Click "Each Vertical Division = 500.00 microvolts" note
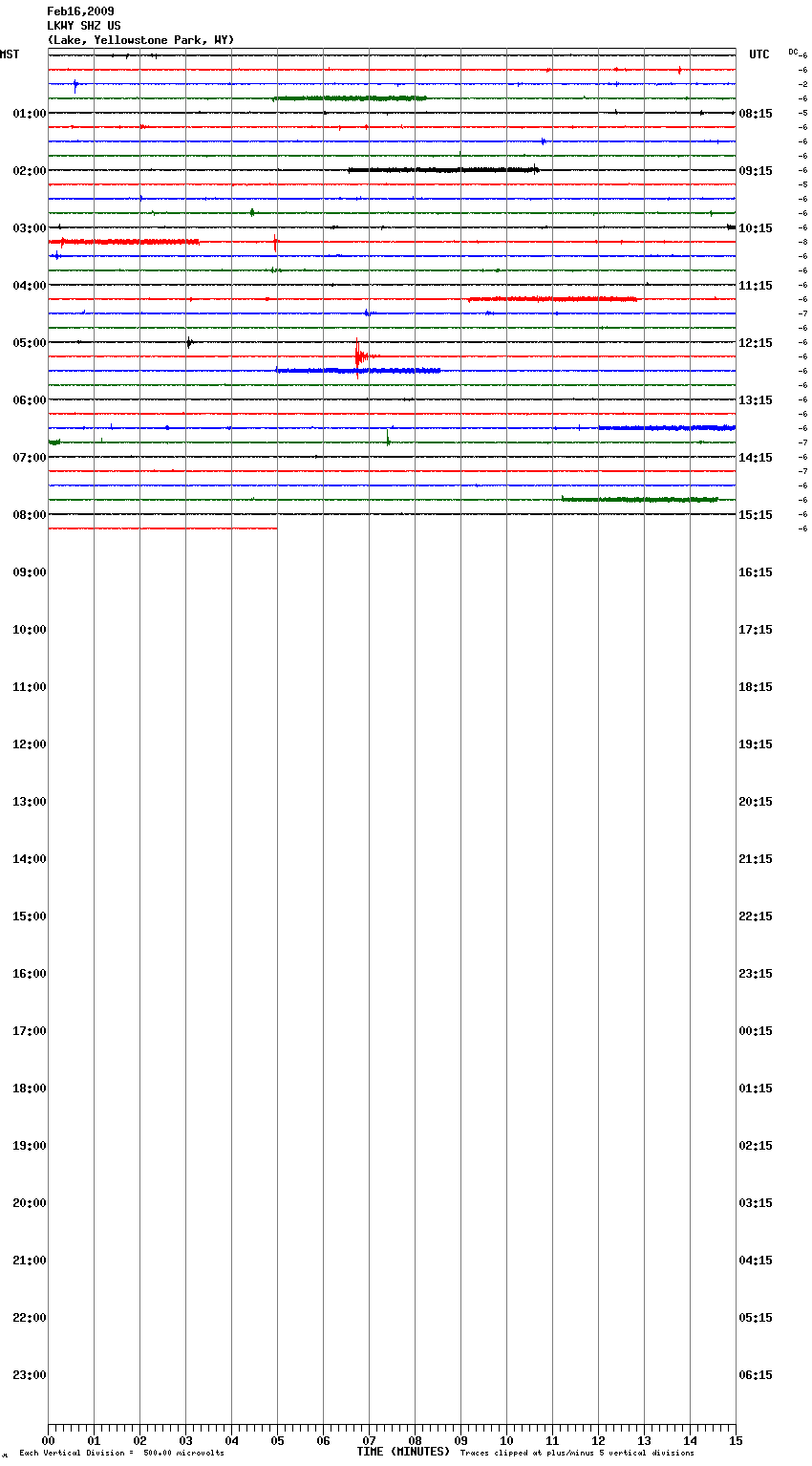 pos(121,1453)
